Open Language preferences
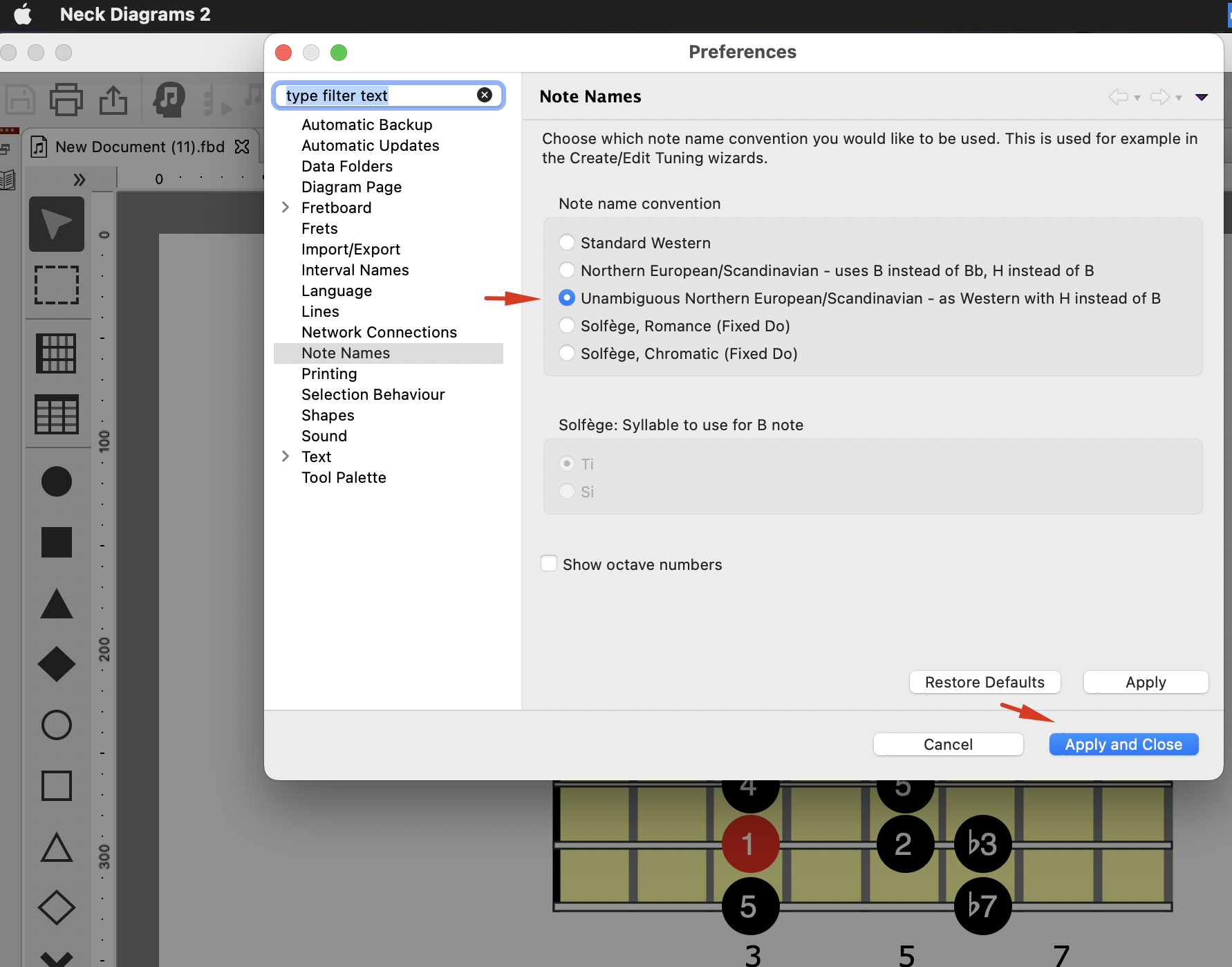This screenshot has height=967, width=1232. click(x=337, y=291)
